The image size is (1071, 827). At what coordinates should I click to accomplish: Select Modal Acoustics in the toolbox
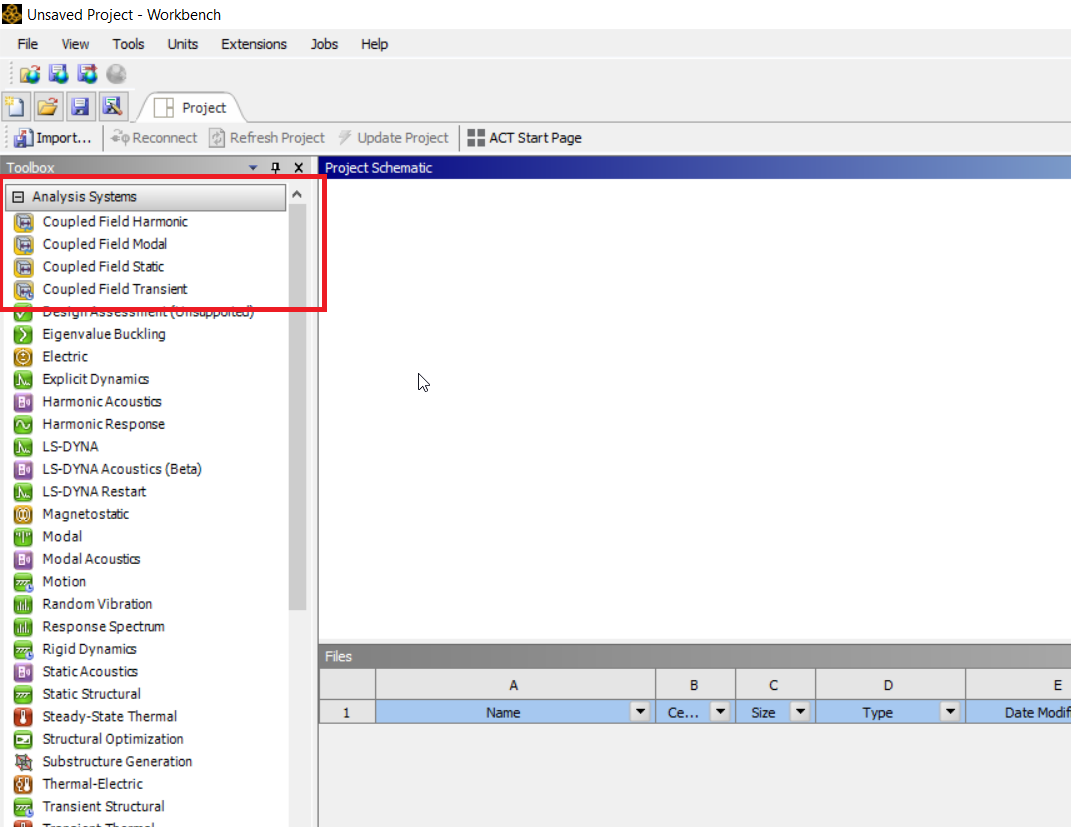click(91, 559)
